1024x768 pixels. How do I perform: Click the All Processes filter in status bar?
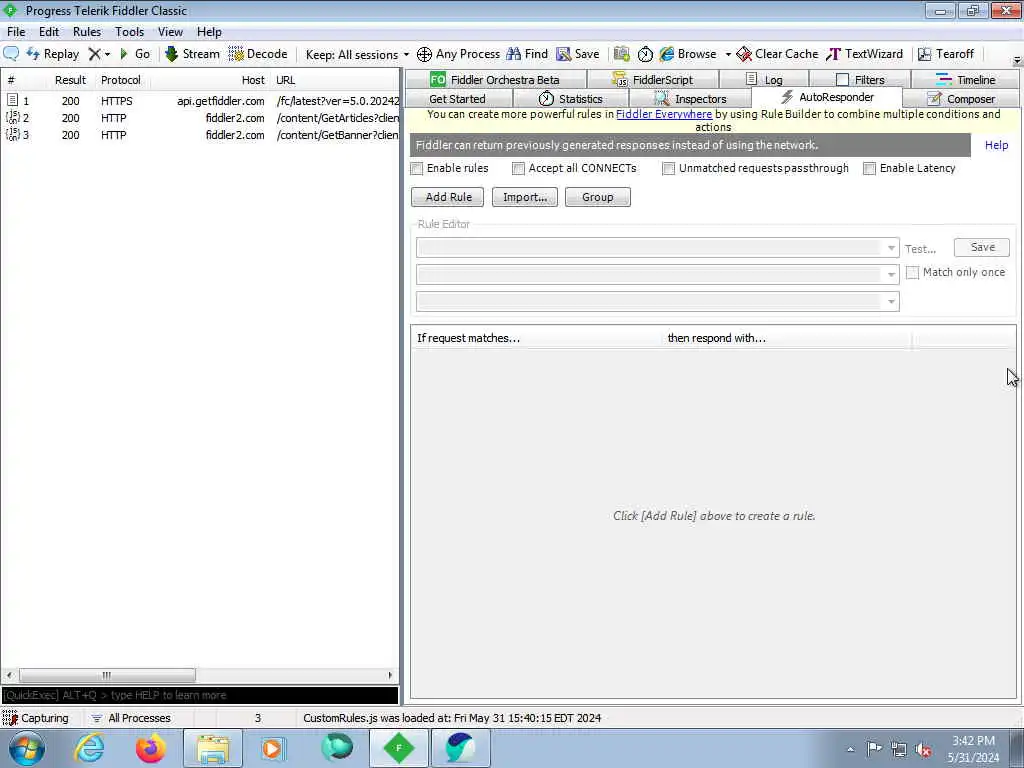click(131, 718)
